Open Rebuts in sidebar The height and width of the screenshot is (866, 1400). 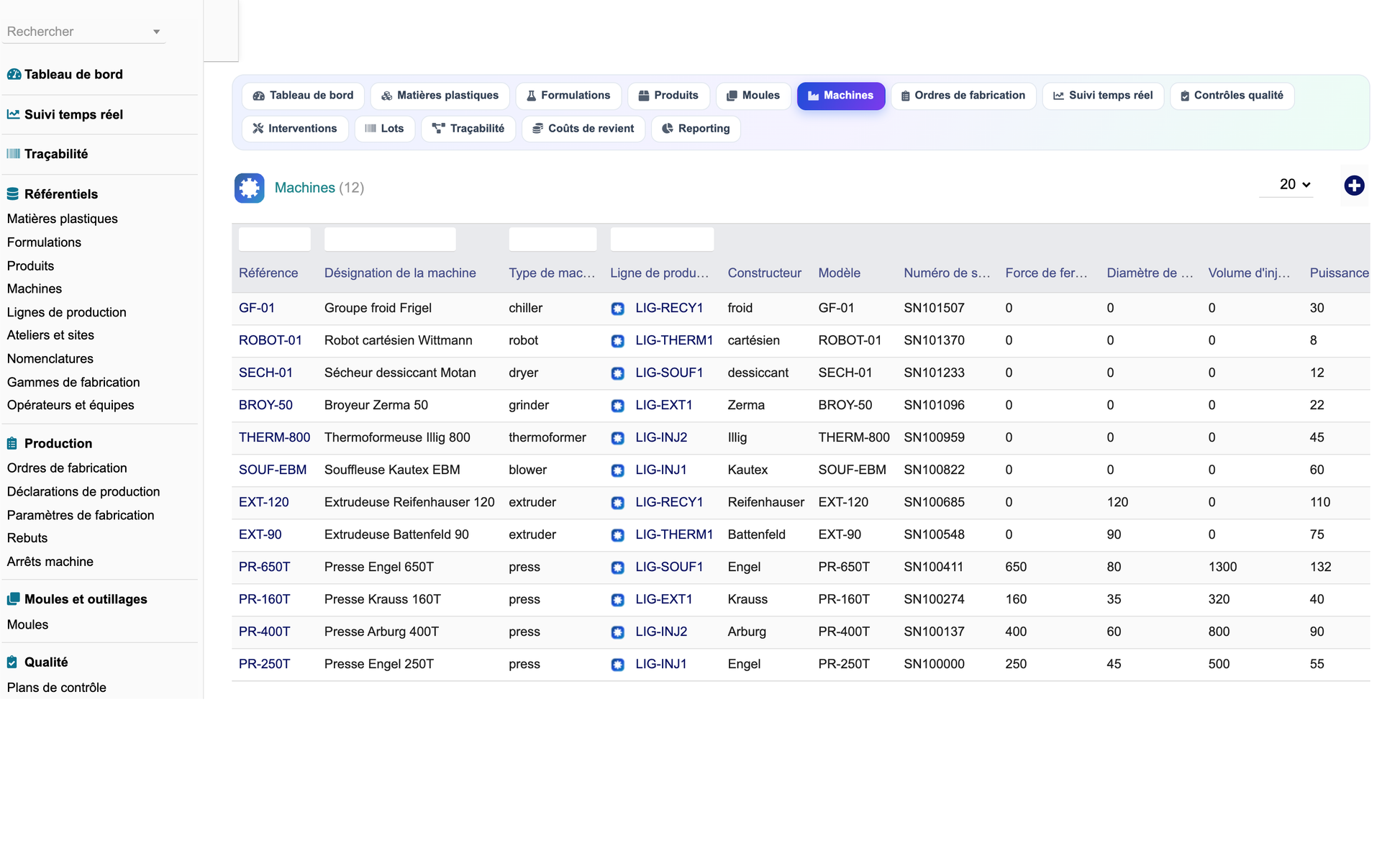(x=27, y=539)
